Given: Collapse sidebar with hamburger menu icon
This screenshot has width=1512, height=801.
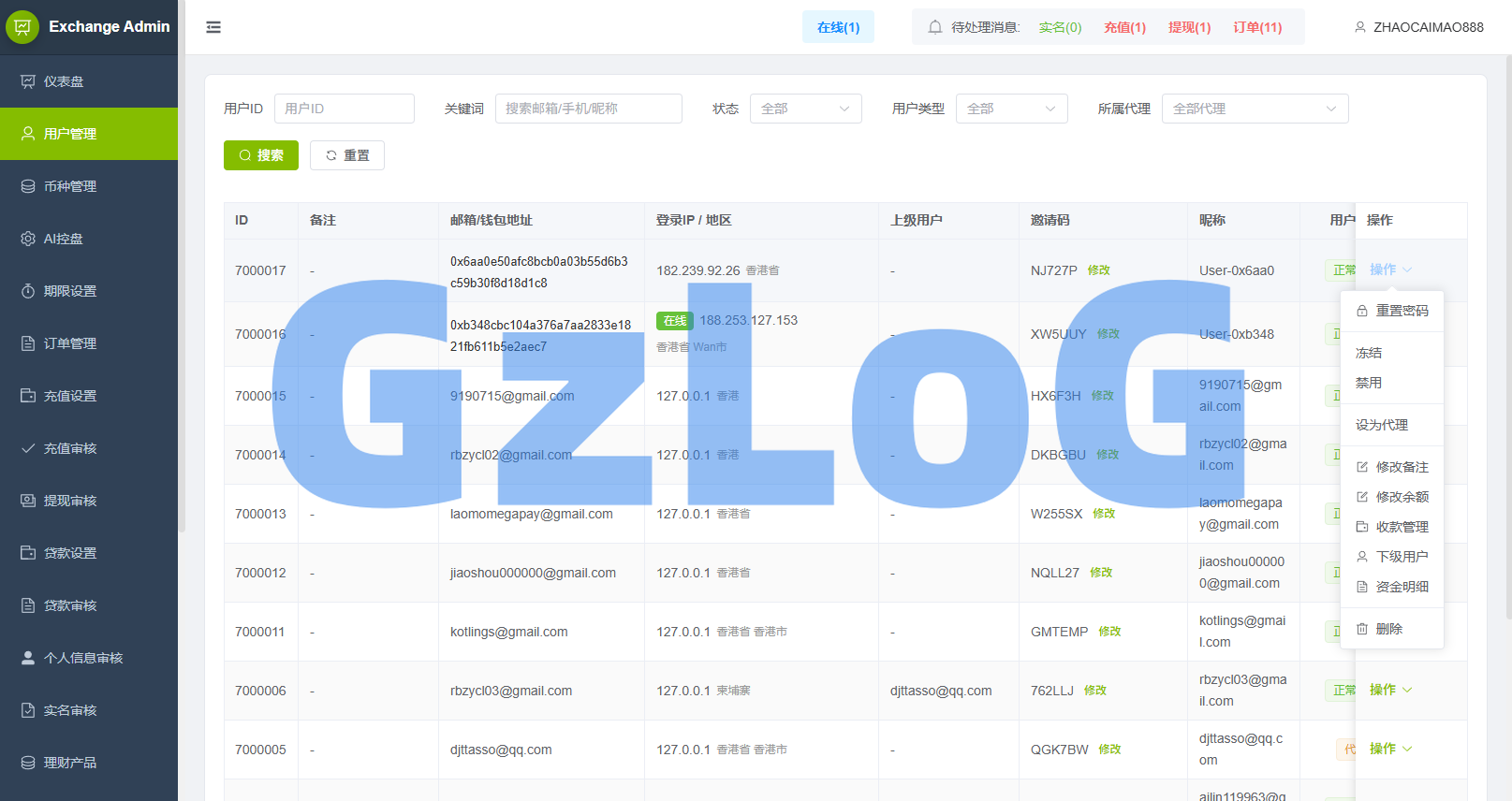Looking at the screenshot, I should pos(213,27).
